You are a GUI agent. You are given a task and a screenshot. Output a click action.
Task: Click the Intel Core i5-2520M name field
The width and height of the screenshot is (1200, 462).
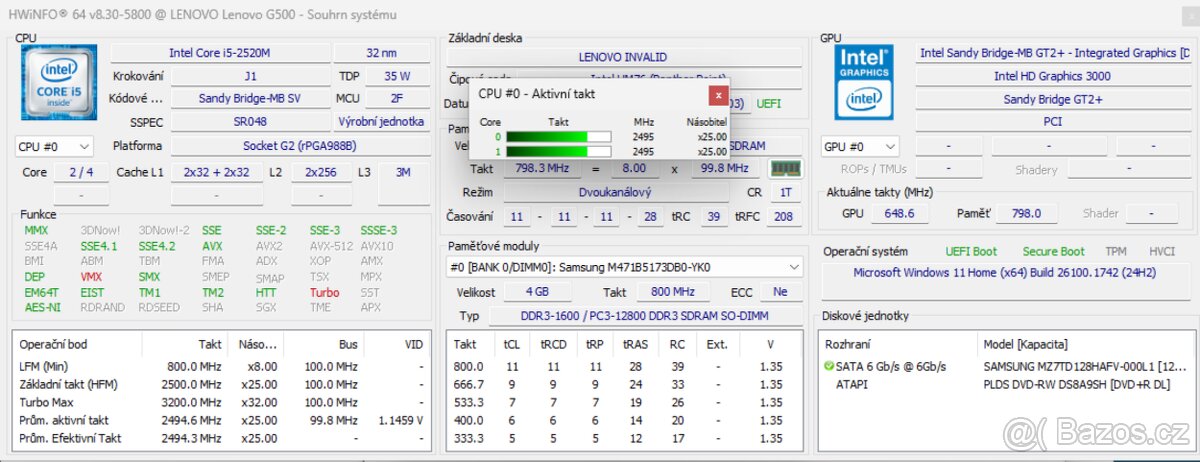click(x=218, y=52)
